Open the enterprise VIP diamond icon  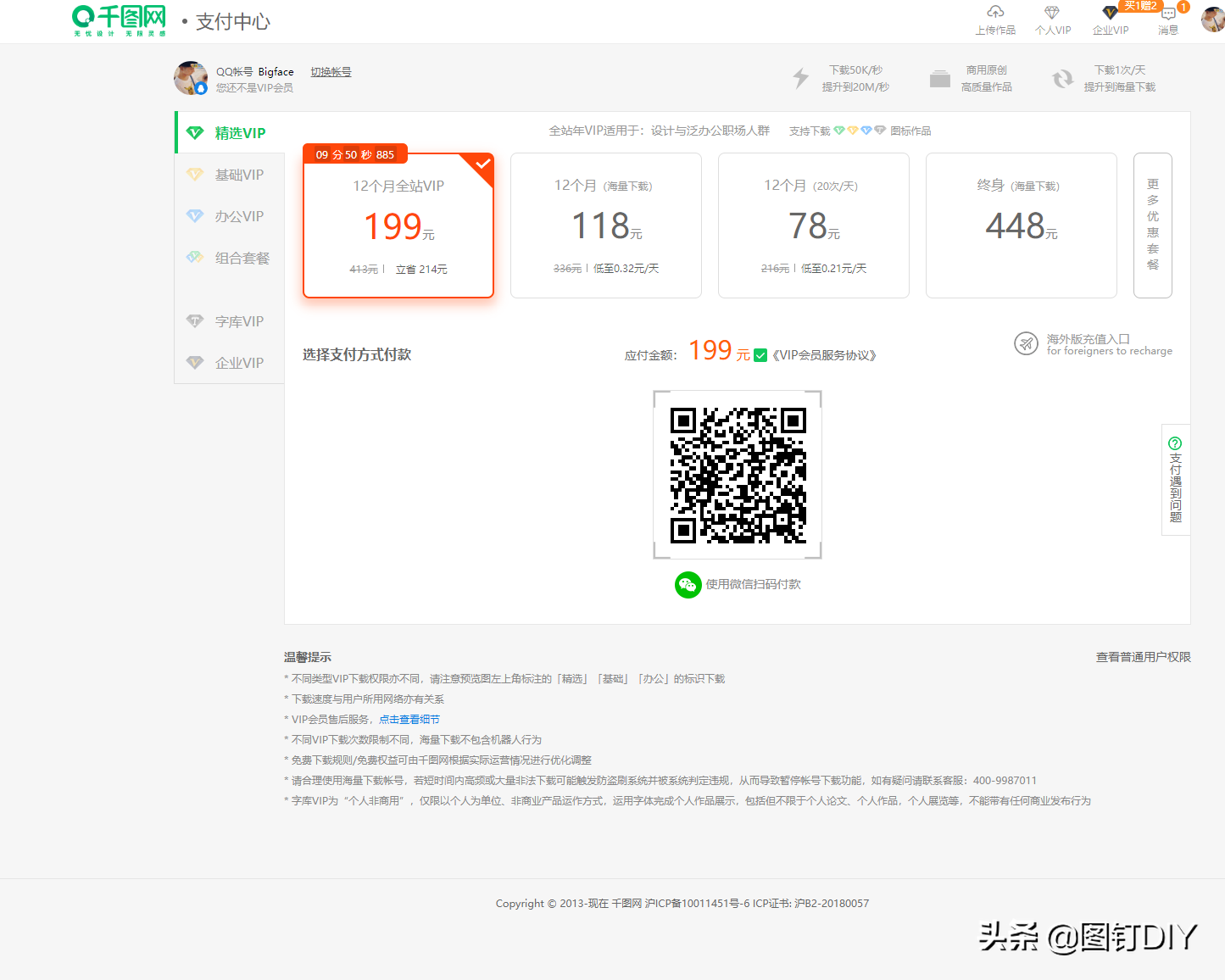tap(1110, 12)
